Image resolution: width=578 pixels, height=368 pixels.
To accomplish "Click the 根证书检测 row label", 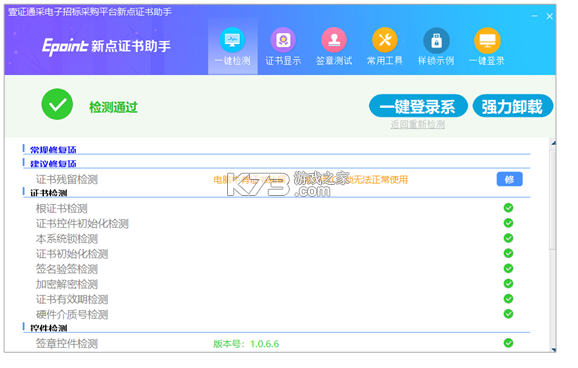I will tap(62, 209).
